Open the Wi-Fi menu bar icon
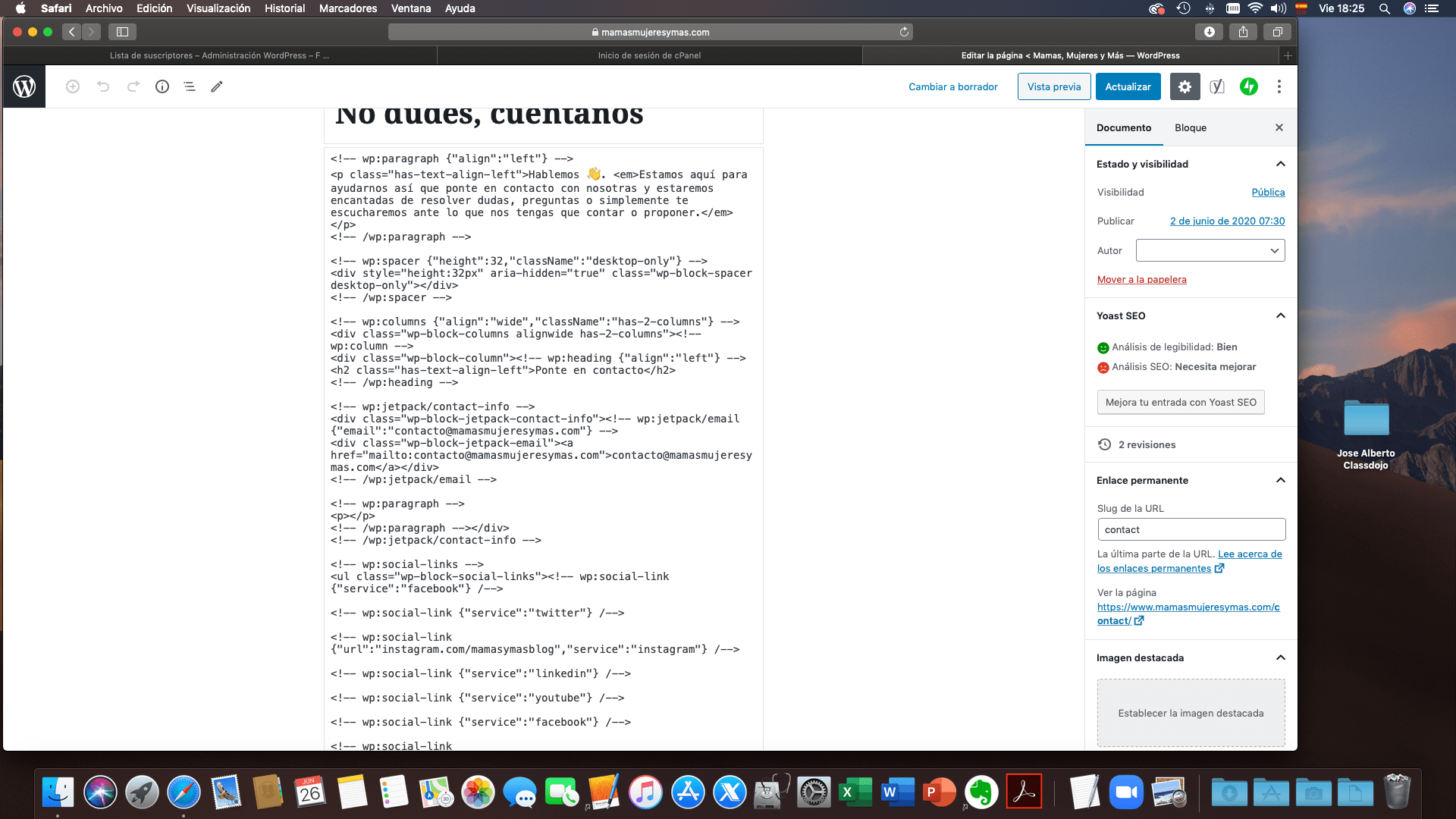 pyautogui.click(x=1255, y=8)
